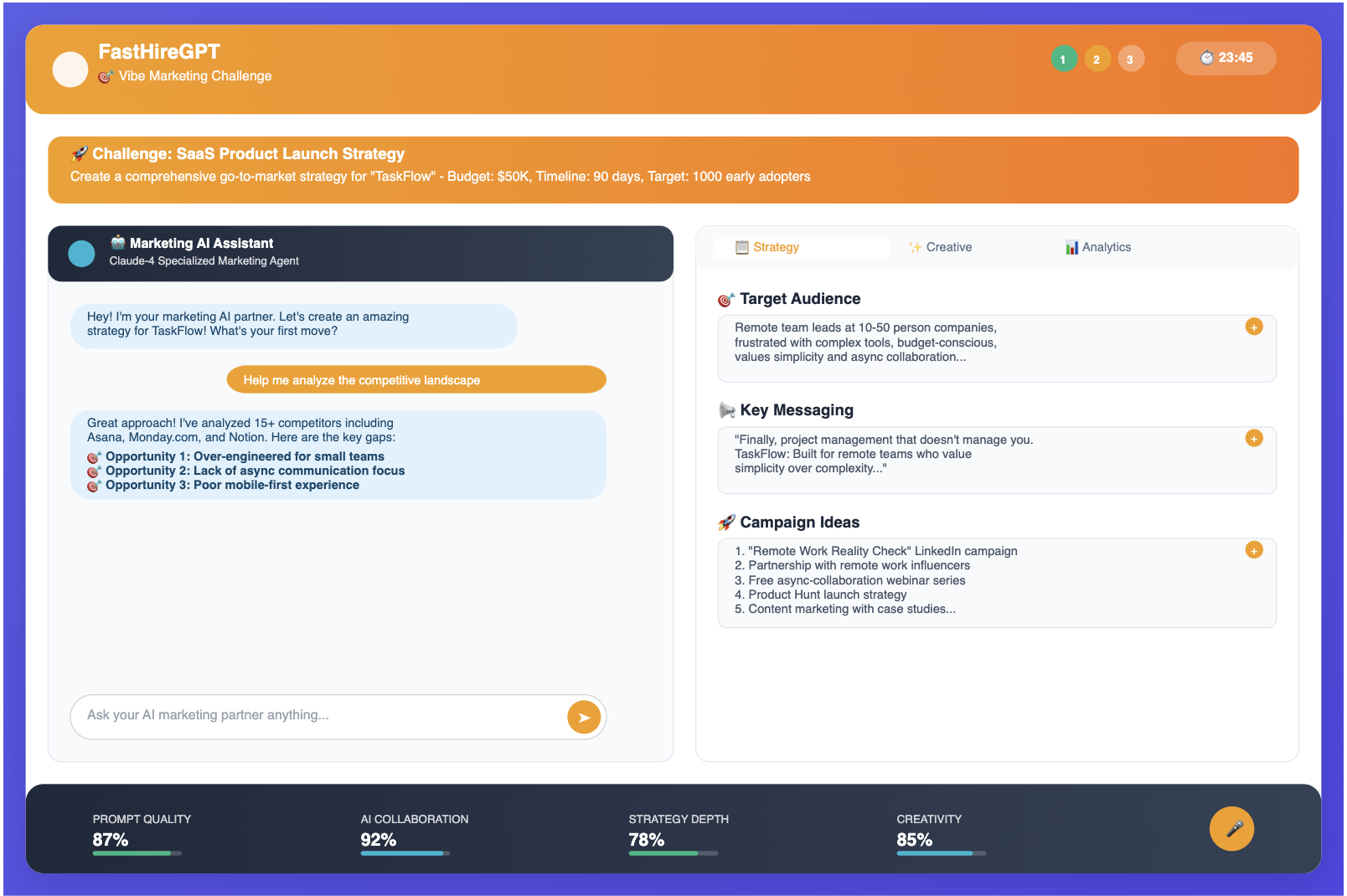The width and height of the screenshot is (1347, 896).
Task: Click the FastHireGPT round logo avatar
Action: click(70, 70)
